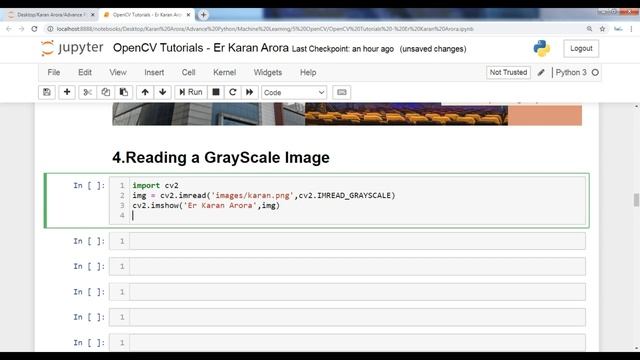Screen dimensions: 640x360
Task: Click the empty code cell below the grayscale cell
Action: pyautogui.click(x=347, y=241)
